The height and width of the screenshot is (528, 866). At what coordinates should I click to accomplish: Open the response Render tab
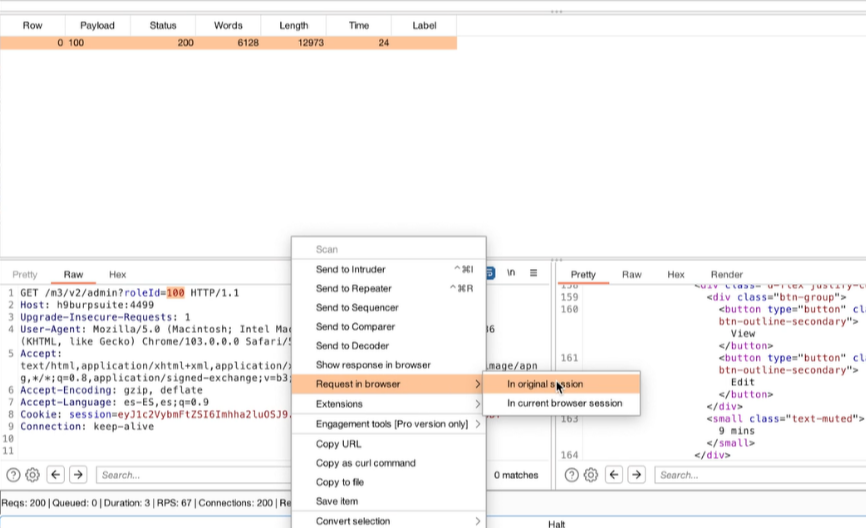tap(727, 274)
